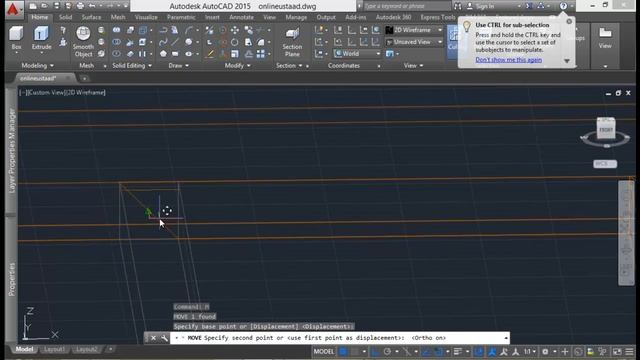Click the Autodesk Exchange X icon
Image resolution: width=640 pixels, height=360 pixels.
(529, 6)
